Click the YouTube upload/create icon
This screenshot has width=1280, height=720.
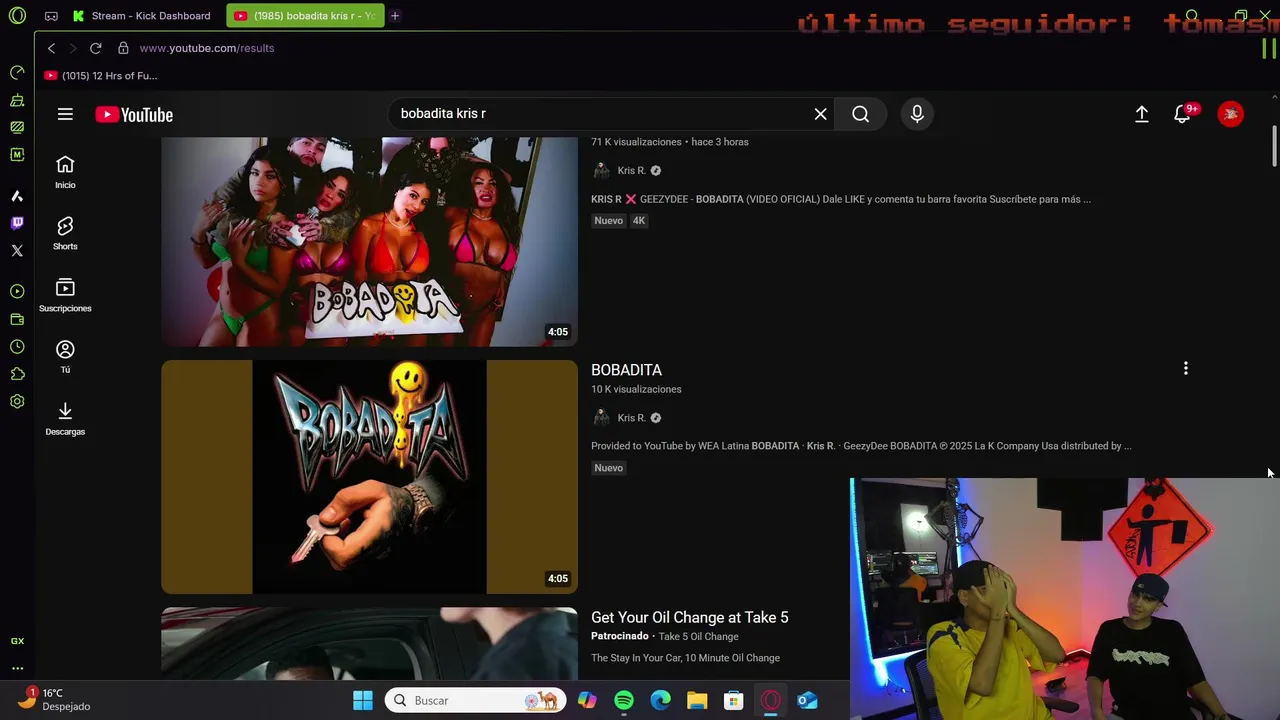pyautogui.click(x=1141, y=114)
